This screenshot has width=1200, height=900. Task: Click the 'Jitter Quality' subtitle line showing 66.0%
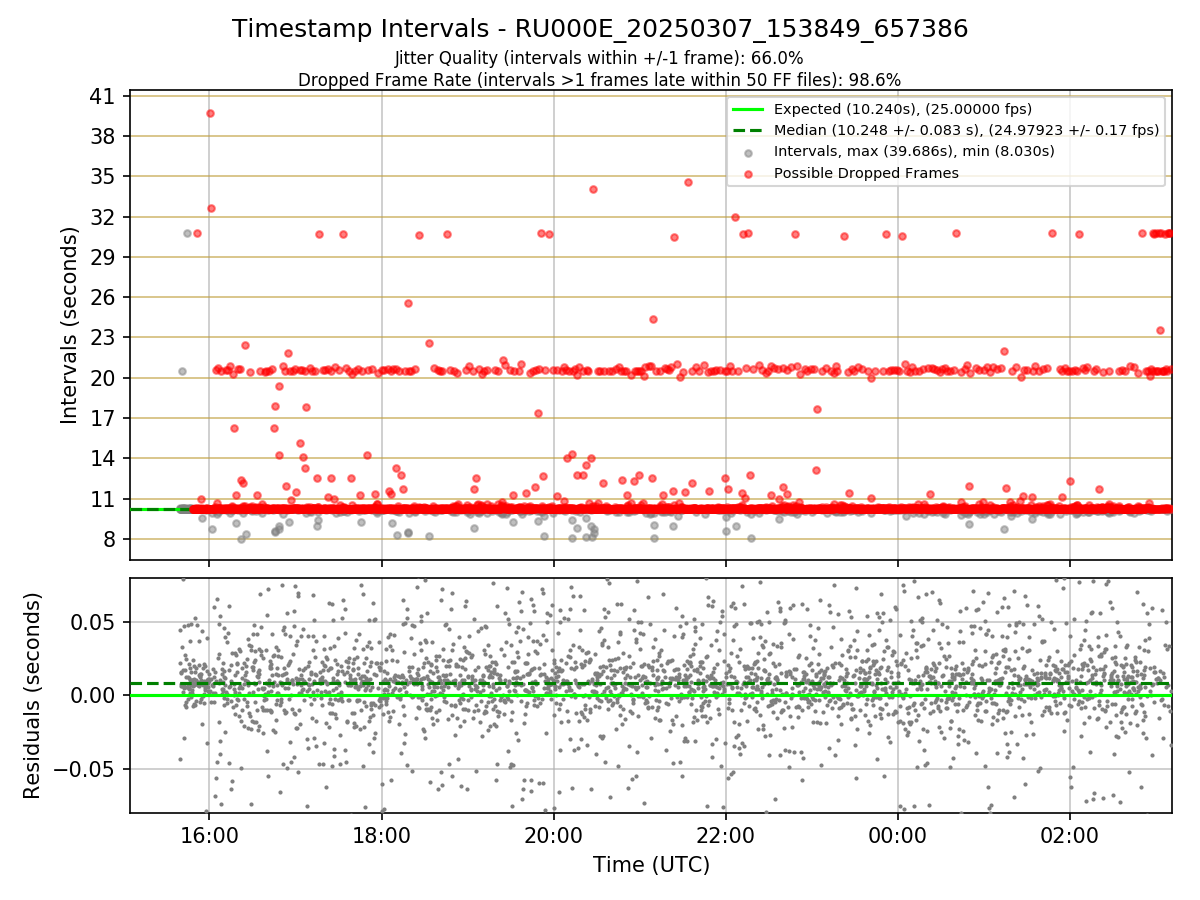[x=600, y=59]
